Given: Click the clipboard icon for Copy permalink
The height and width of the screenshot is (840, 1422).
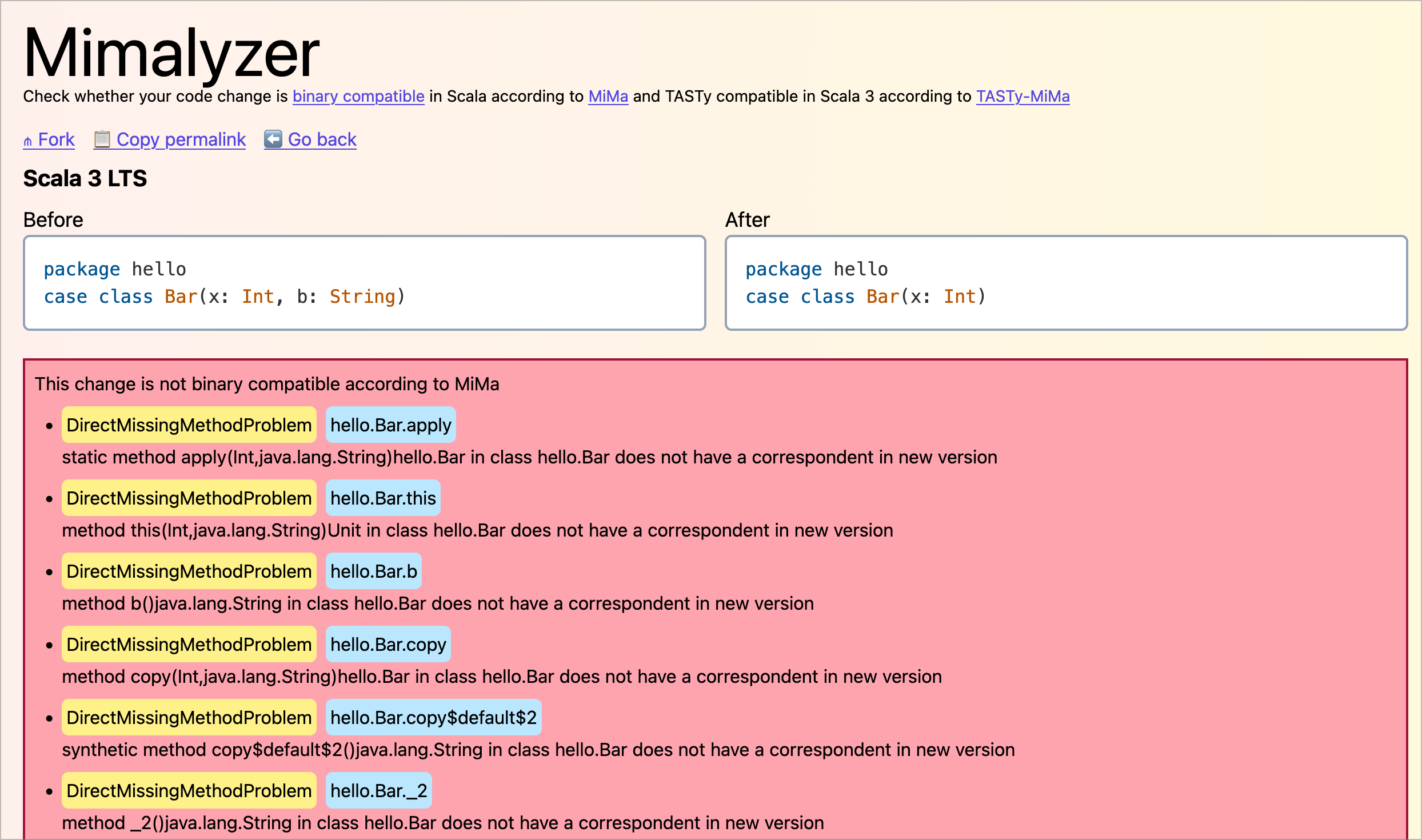Looking at the screenshot, I should [102, 139].
